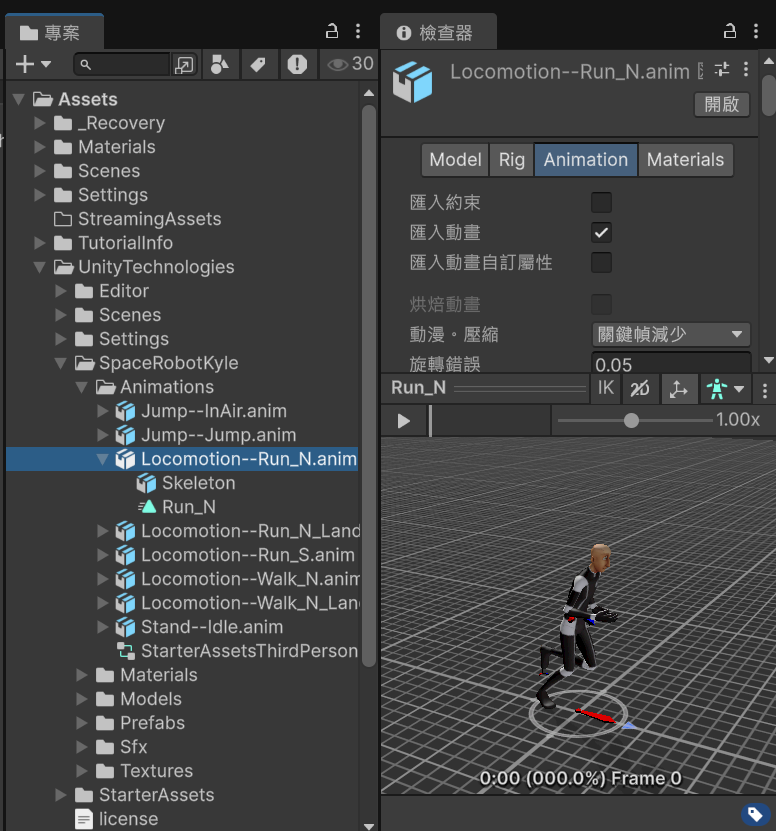Image resolution: width=776 pixels, height=831 pixels.
Task: Enable the 匯入約束 checkbox
Action: 601,202
